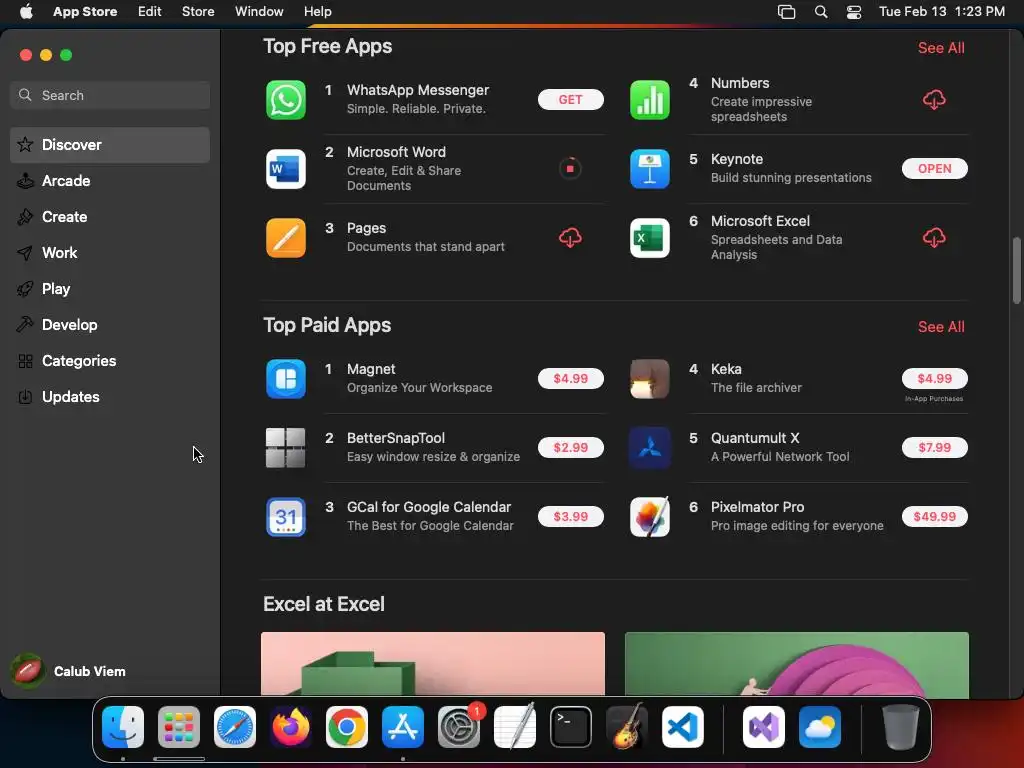The width and height of the screenshot is (1024, 768).
Task: Select Updates in the sidebar
Action: pos(110,396)
